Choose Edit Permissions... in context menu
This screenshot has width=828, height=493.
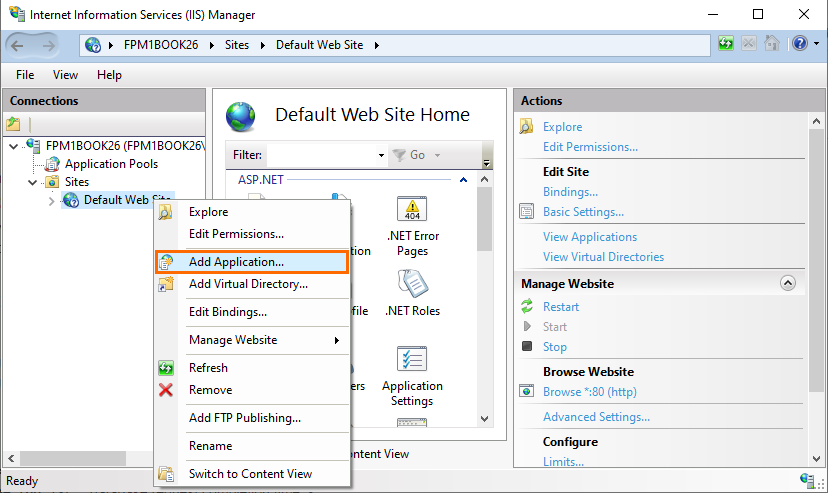tap(252, 234)
